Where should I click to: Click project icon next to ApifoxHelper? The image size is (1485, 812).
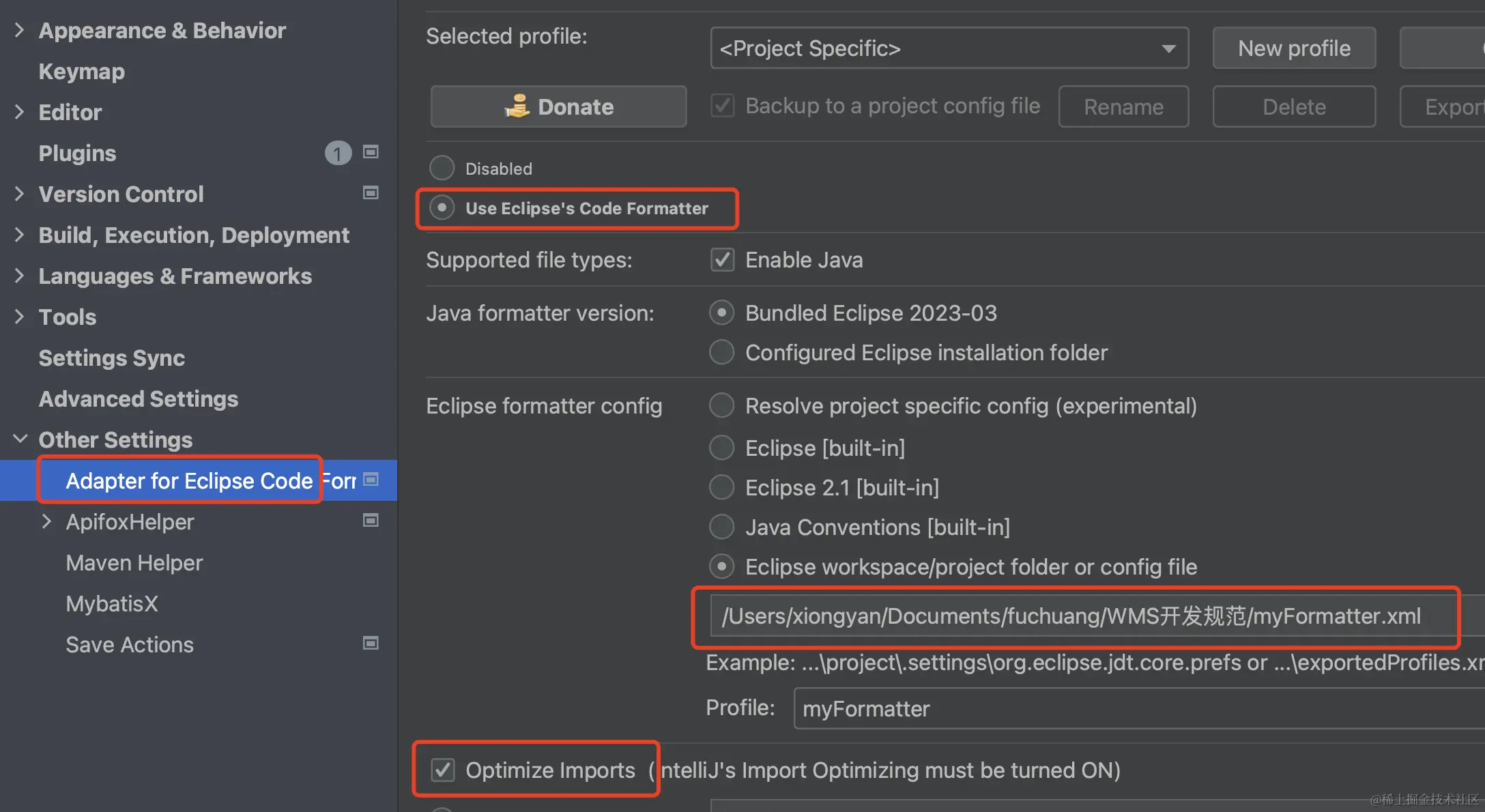click(371, 521)
